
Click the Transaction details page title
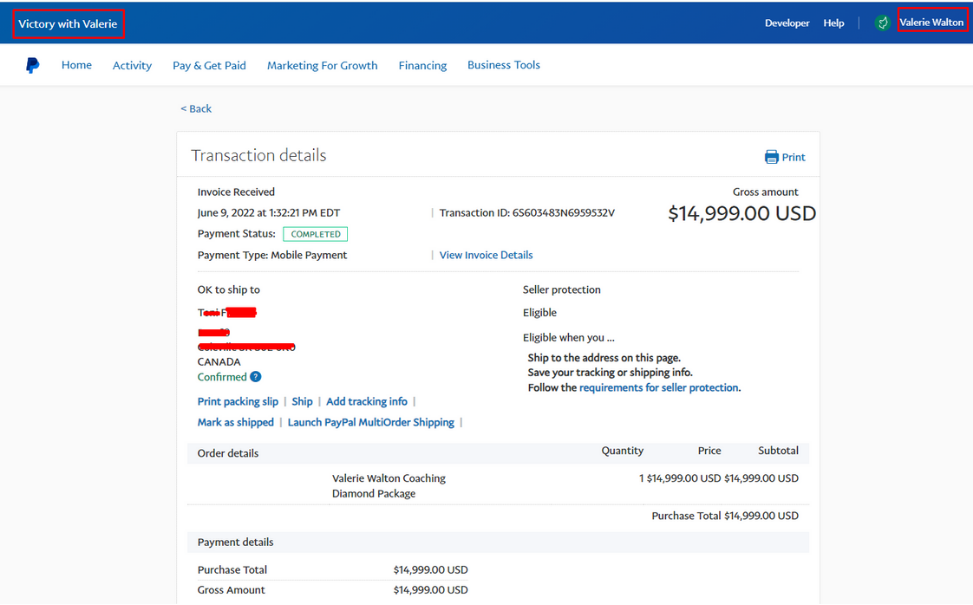pyautogui.click(x=258, y=155)
